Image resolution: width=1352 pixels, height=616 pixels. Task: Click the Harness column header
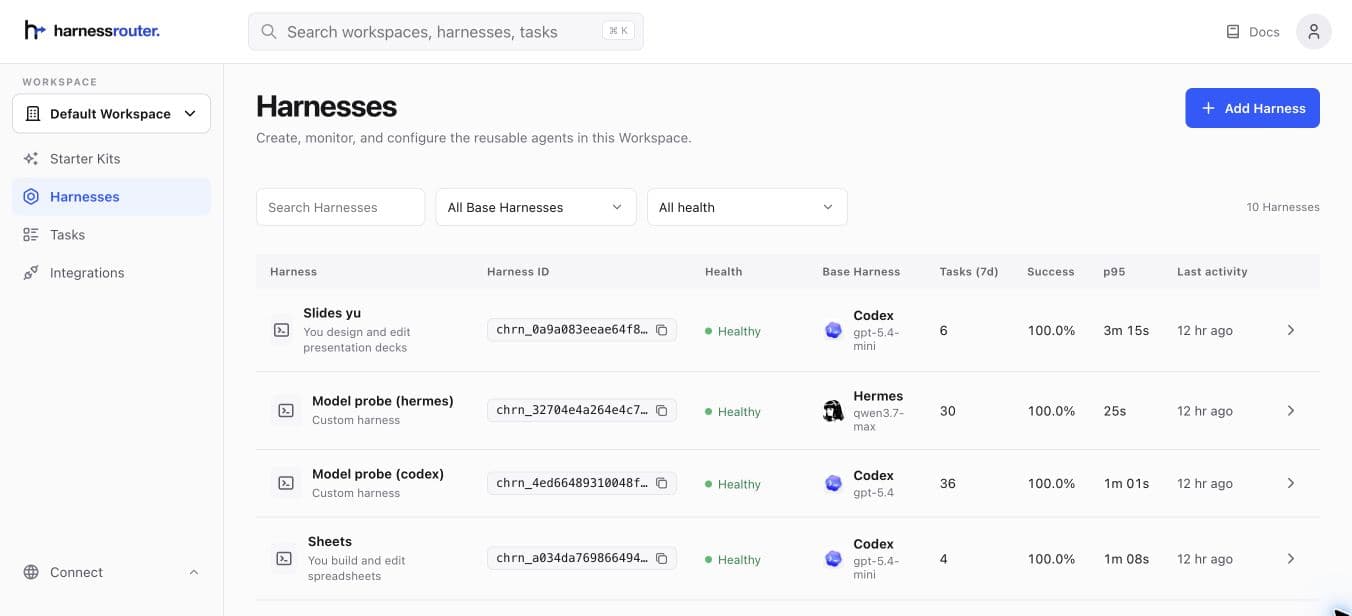293,272
